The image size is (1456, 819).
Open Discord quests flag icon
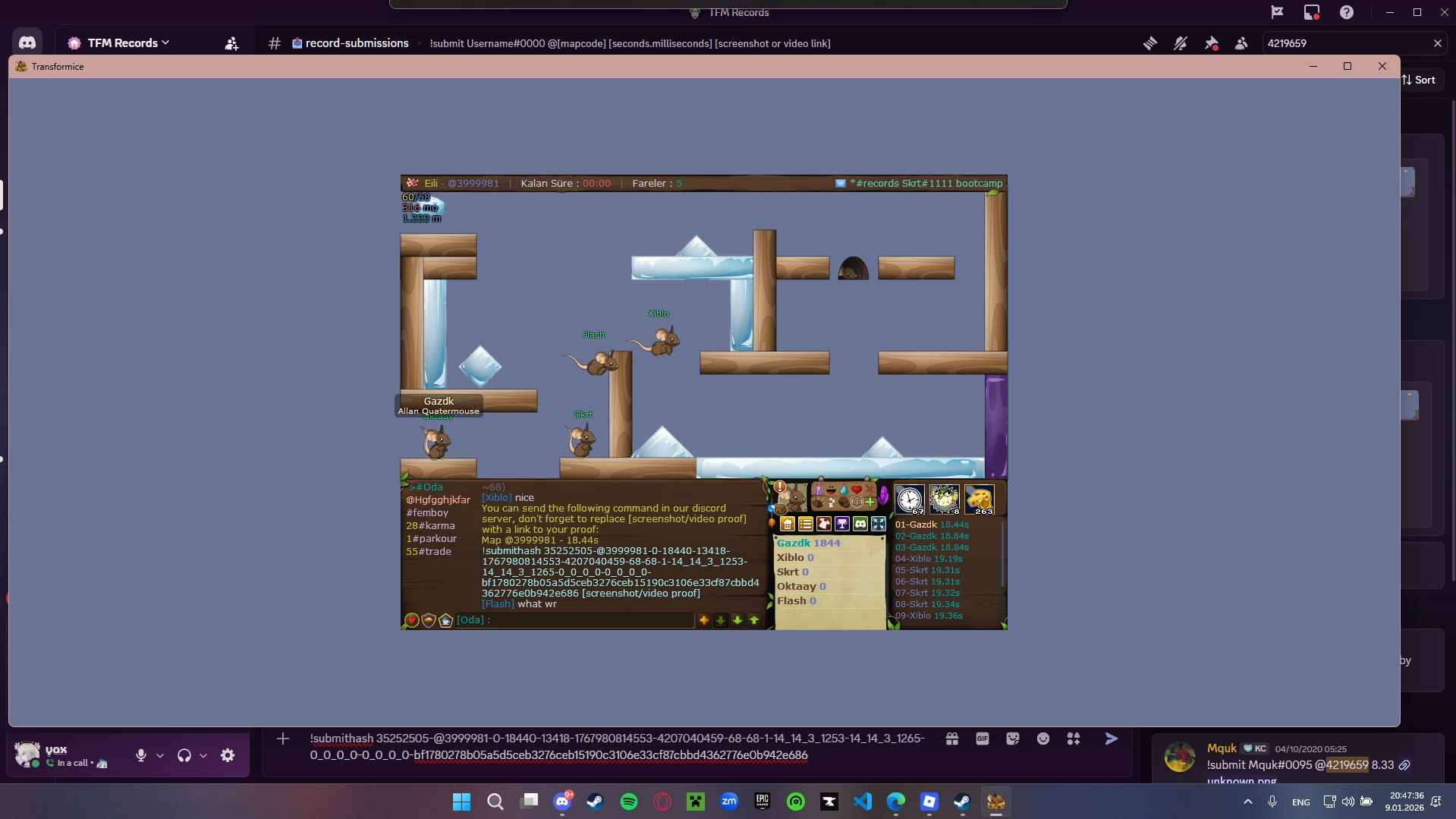(x=1277, y=12)
